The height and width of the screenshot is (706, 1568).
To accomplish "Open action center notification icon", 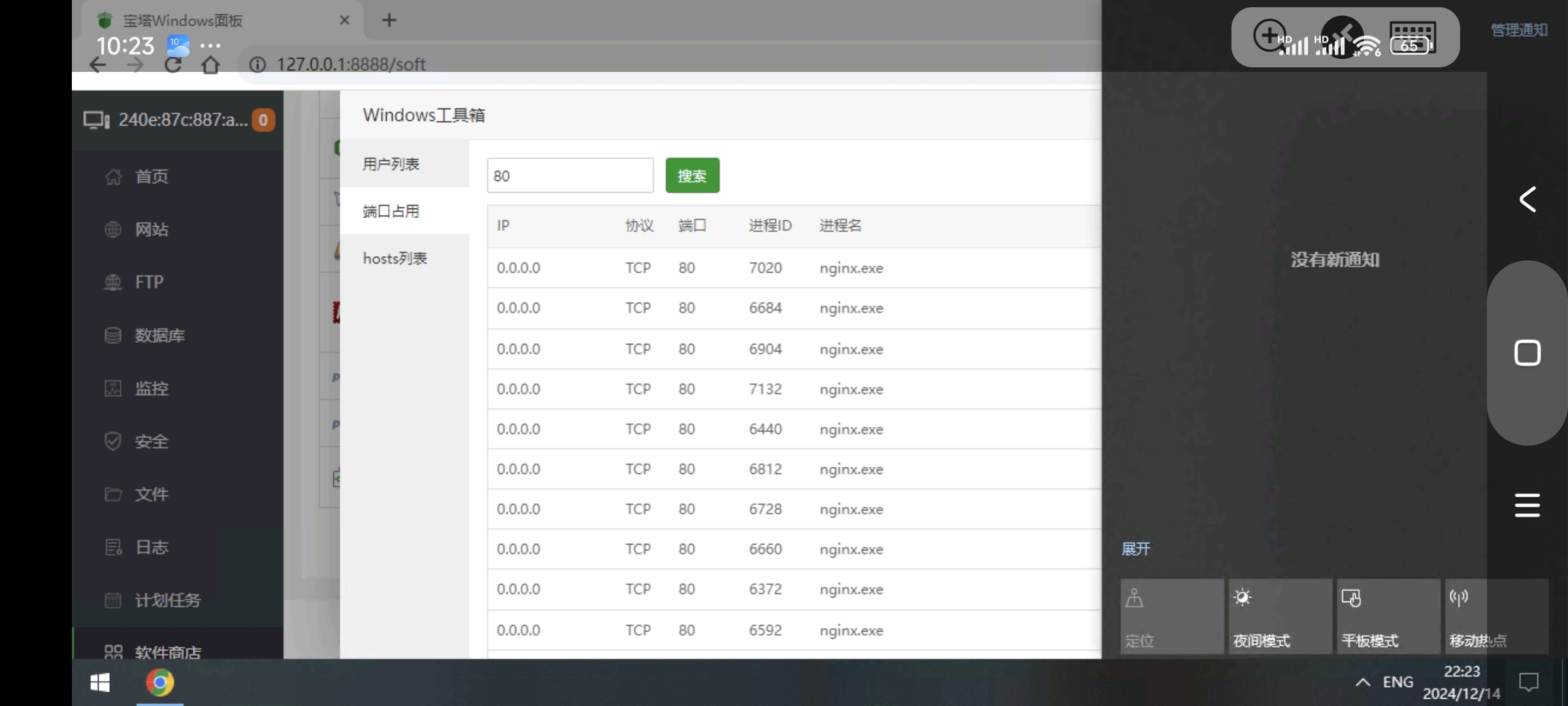I will pyautogui.click(x=1529, y=682).
